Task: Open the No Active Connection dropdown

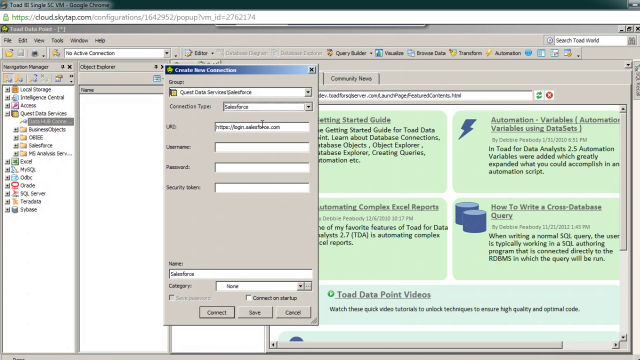Action: pos(167,53)
